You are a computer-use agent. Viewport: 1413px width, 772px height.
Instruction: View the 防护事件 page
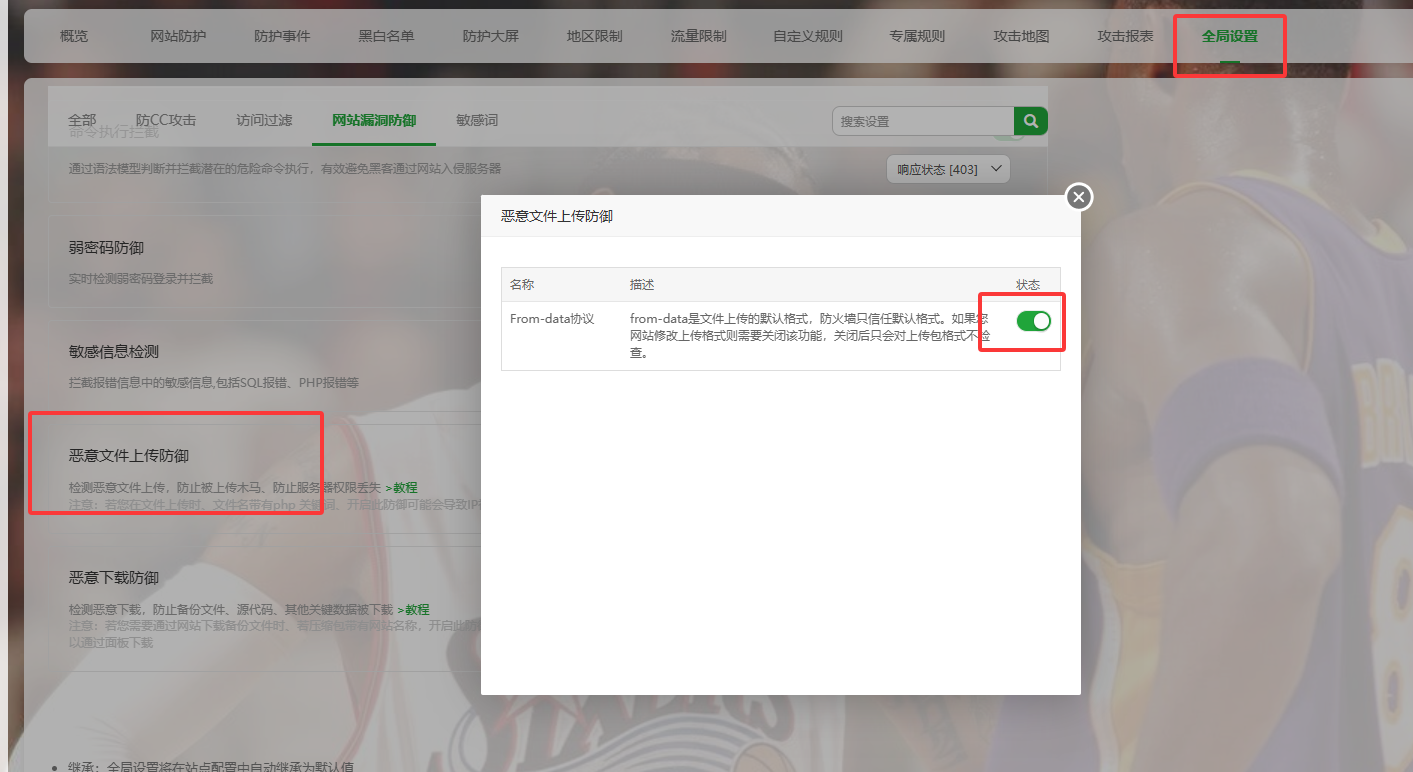tap(283, 35)
